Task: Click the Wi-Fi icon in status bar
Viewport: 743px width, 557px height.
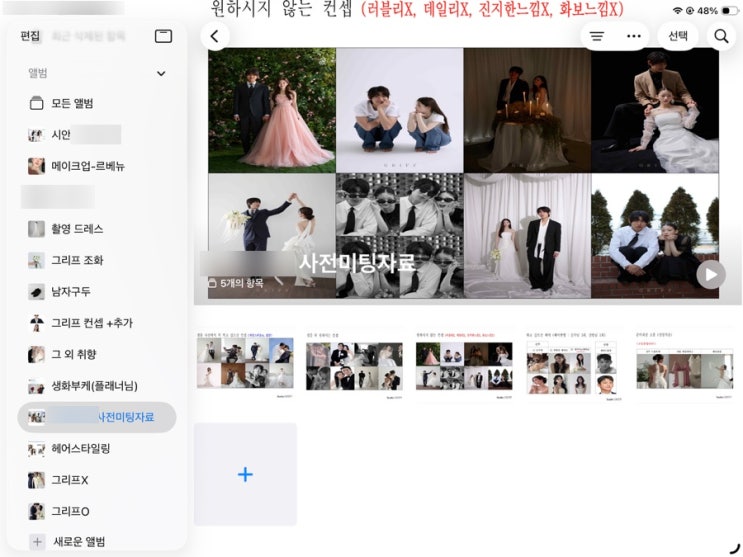Action: tap(678, 10)
